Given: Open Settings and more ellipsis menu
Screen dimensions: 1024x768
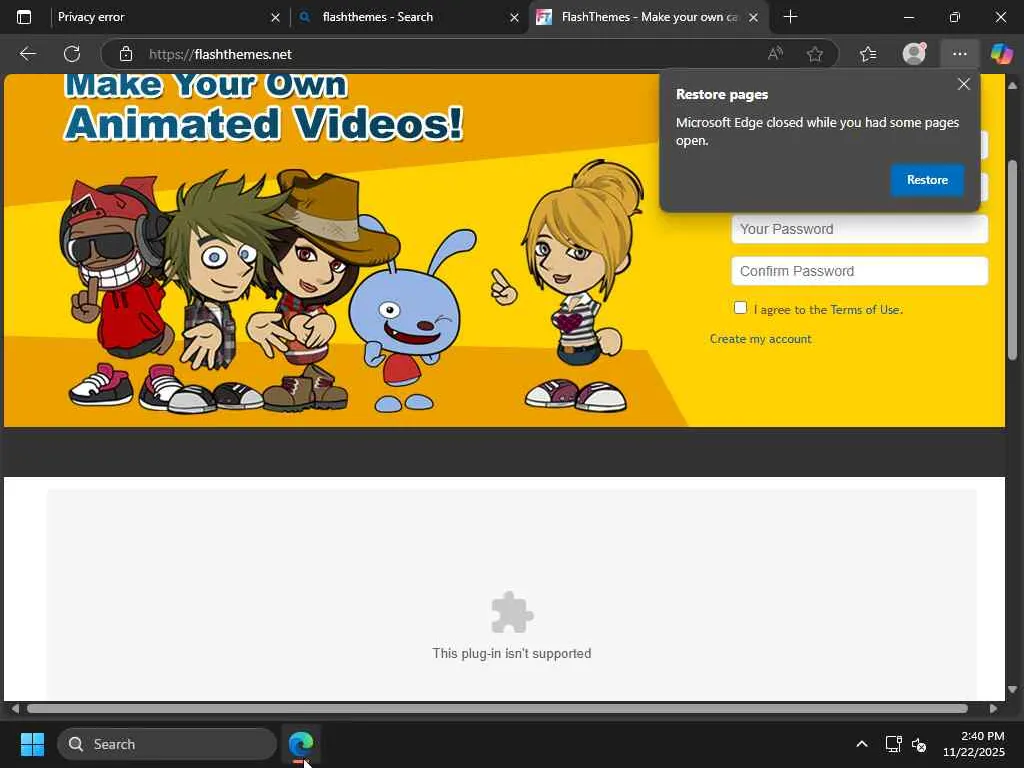Looking at the screenshot, I should click(x=959, y=54).
